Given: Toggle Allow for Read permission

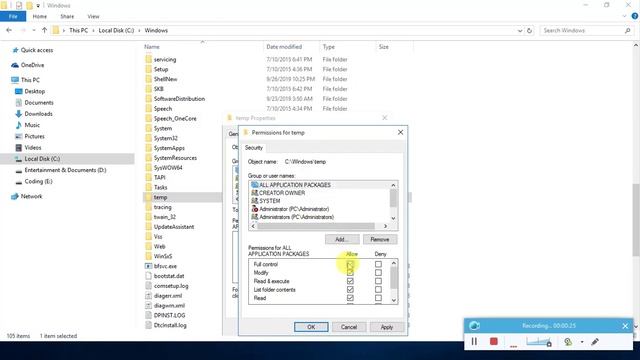Looking at the screenshot, I should click(350, 298).
